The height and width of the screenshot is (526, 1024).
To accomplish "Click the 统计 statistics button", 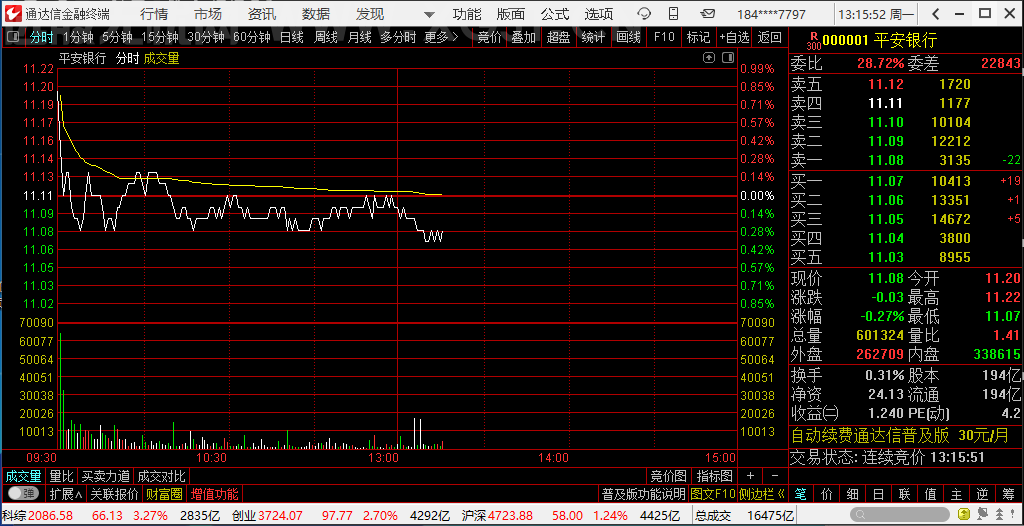I will coord(593,37).
